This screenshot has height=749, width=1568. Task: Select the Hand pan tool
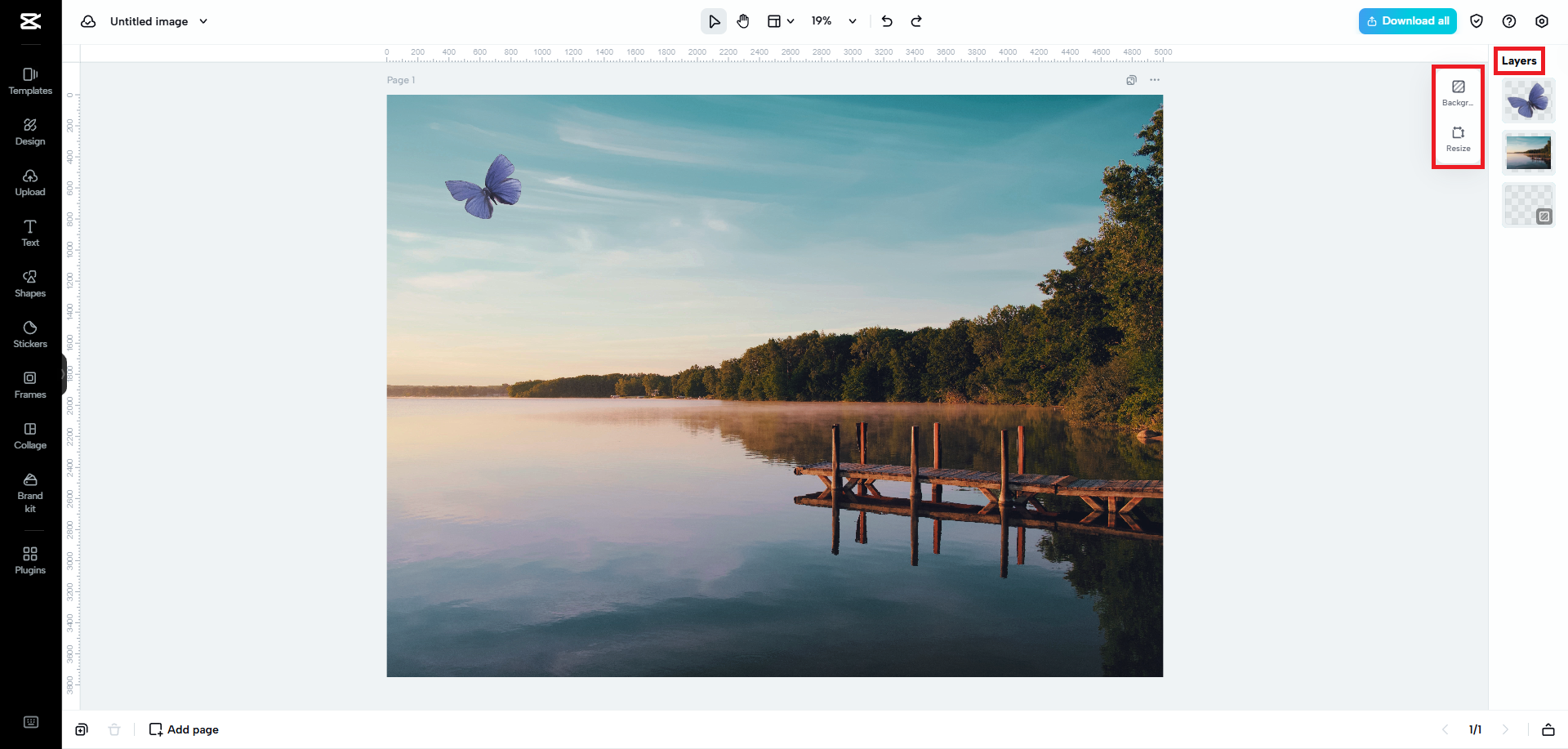[x=743, y=21]
